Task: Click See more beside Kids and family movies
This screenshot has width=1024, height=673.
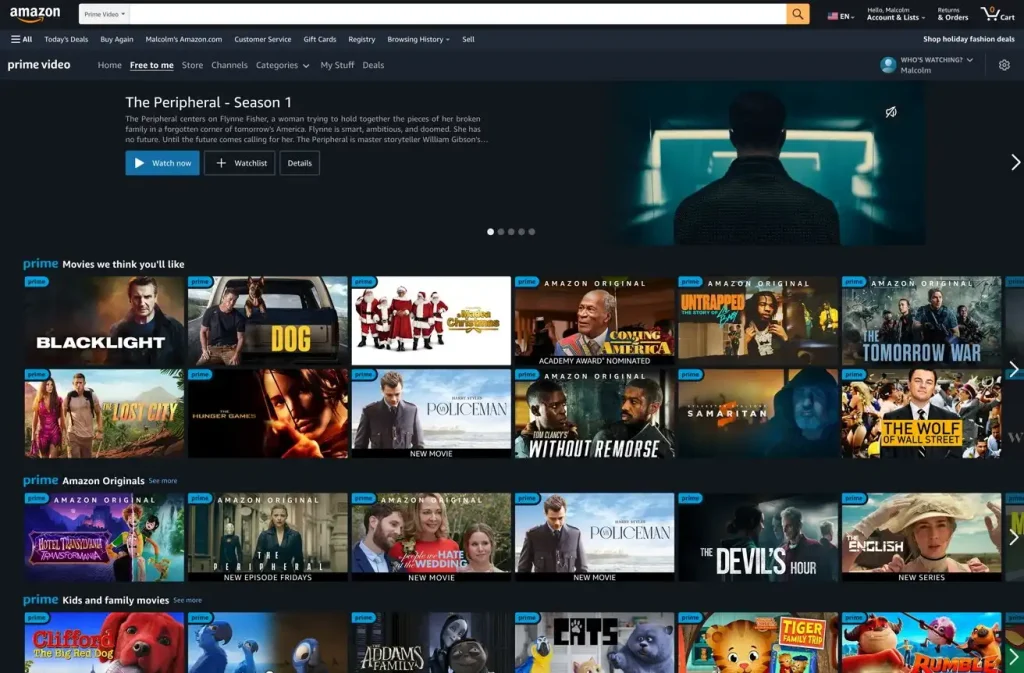Action: [187, 600]
